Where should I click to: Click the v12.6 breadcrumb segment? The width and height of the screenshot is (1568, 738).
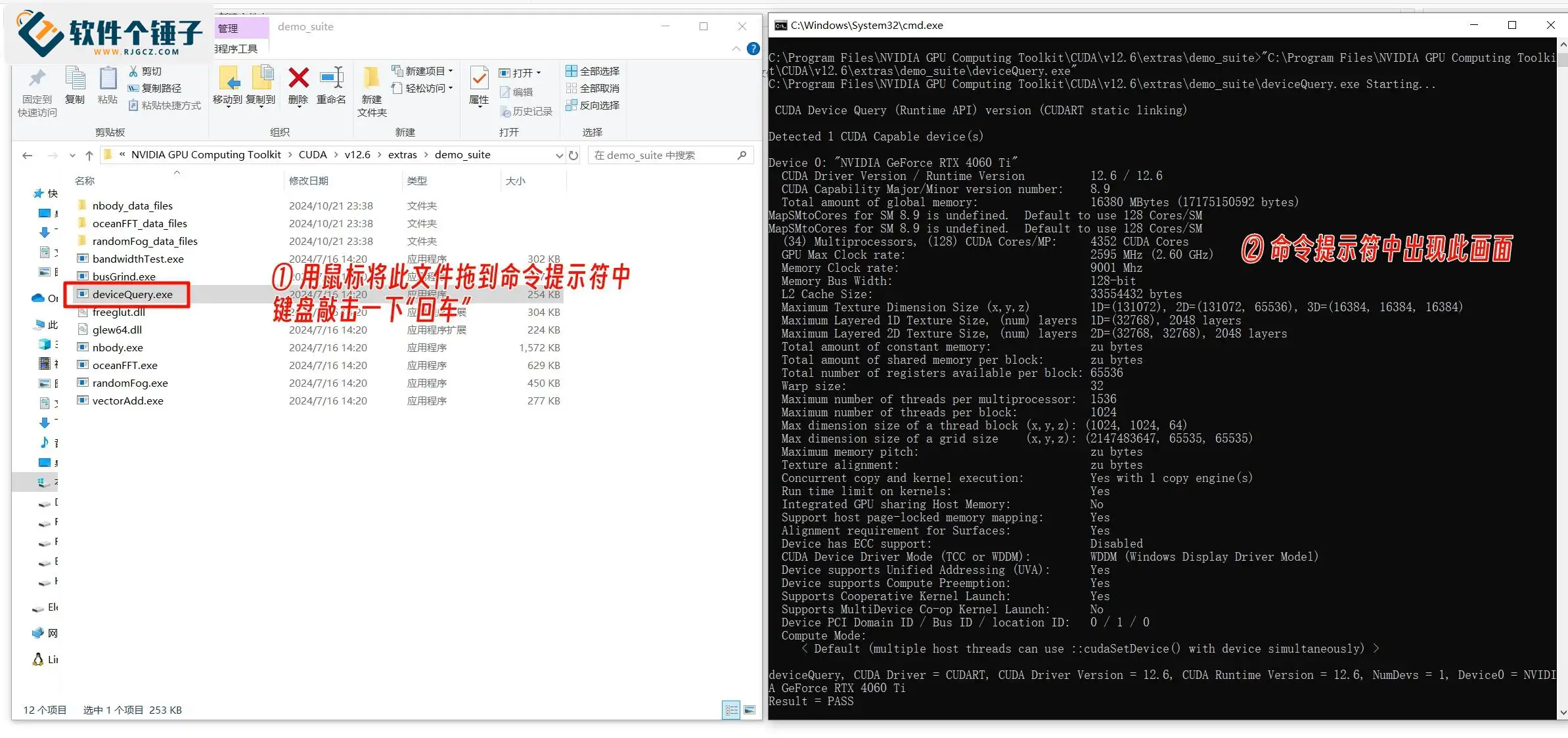point(357,155)
